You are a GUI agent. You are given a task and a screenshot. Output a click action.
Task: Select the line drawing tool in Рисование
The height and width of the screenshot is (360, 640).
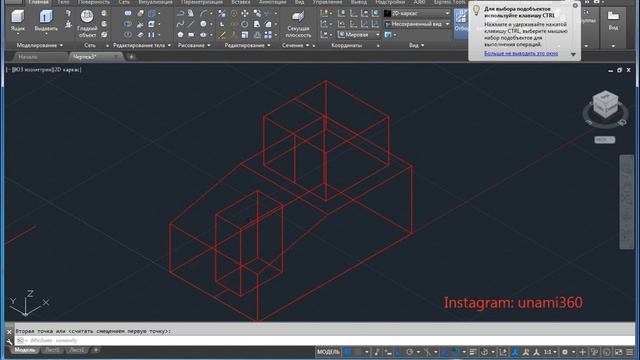coord(191,24)
